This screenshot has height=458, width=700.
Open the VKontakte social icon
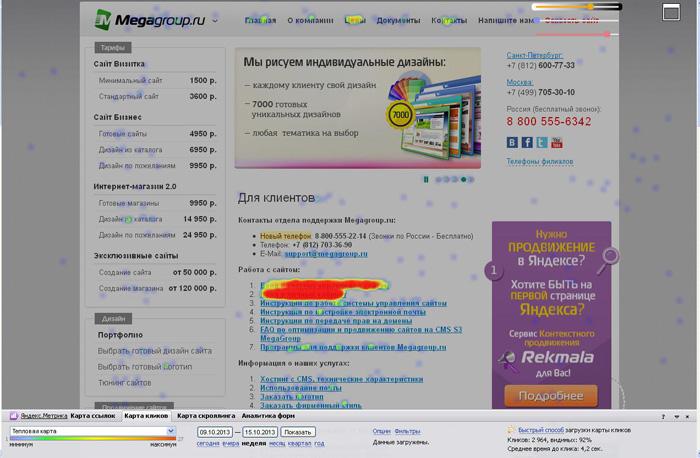coord(512,142)
